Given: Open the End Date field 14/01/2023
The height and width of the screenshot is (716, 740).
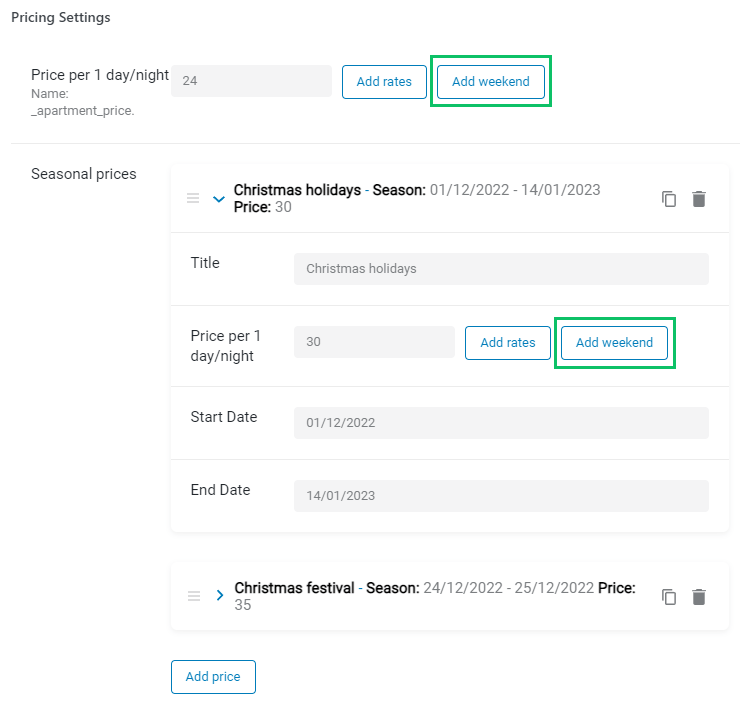Looking at the screenshot, I should [501, 496].
